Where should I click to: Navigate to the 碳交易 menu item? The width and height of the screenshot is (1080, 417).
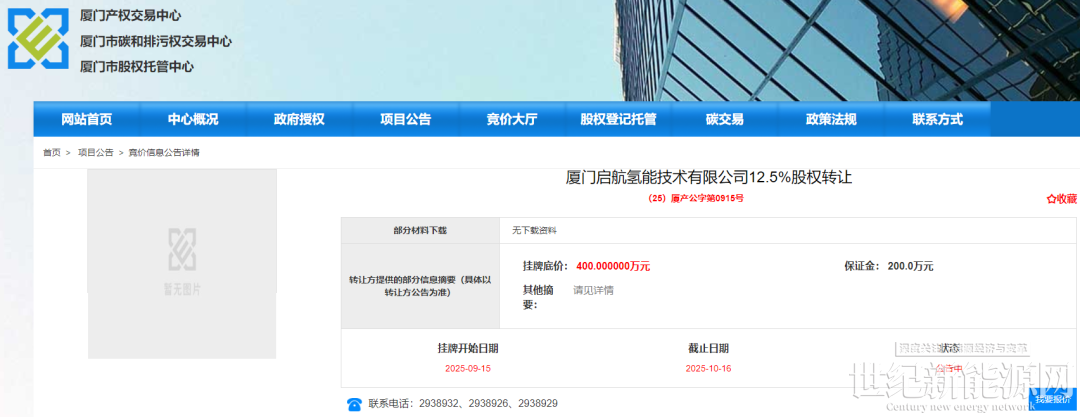coord(724,119)
